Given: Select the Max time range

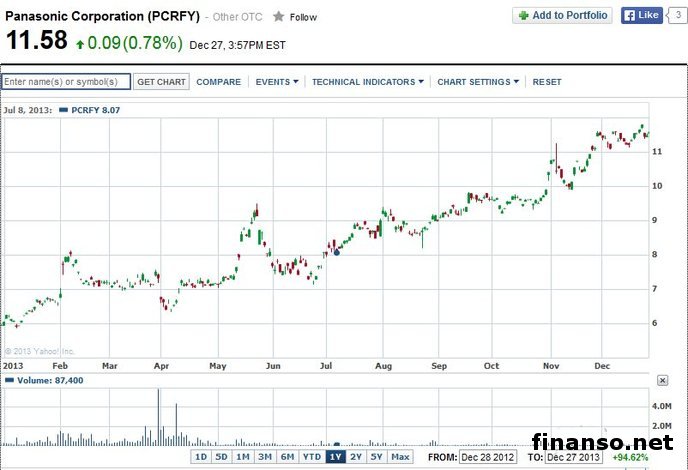Looking at the screenshot, I should pos(400,457).
